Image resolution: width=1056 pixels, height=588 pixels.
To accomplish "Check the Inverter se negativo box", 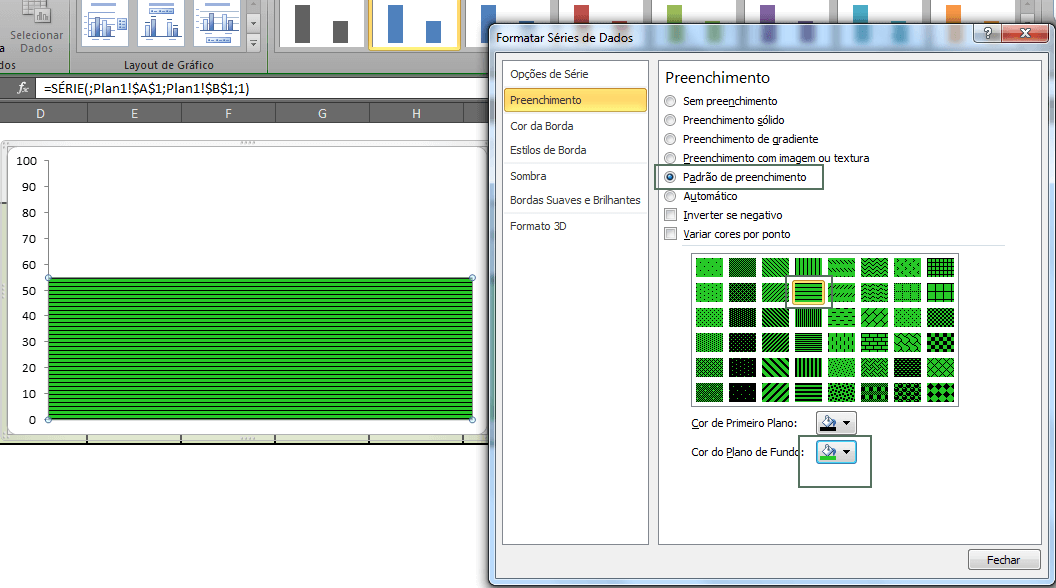I will point(668,214).
